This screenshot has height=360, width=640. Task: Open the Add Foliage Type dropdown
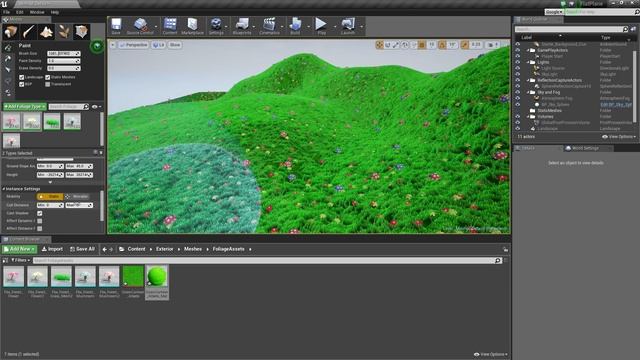coord(24,107)
